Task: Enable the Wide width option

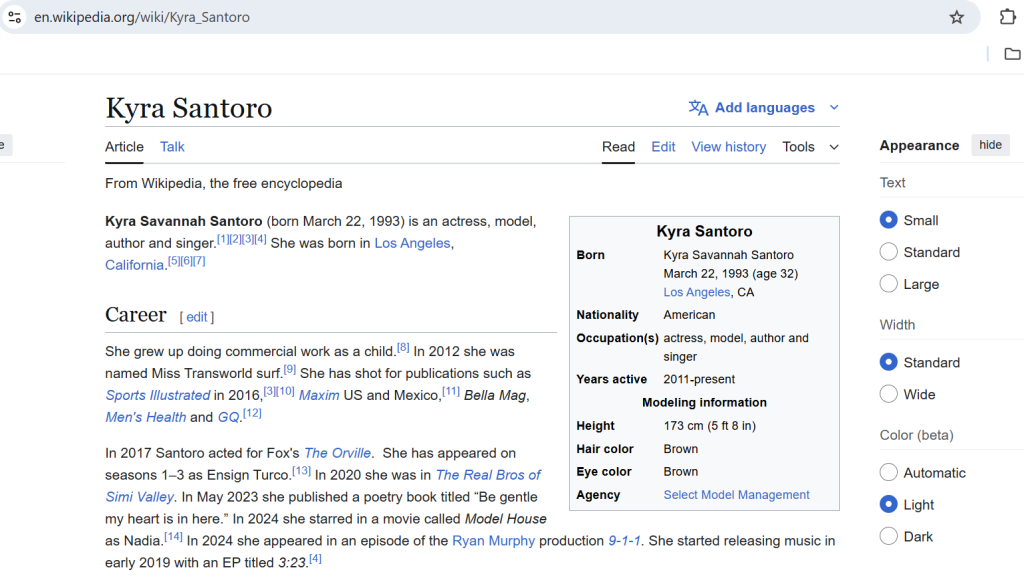Action: [x=888, y=394]
